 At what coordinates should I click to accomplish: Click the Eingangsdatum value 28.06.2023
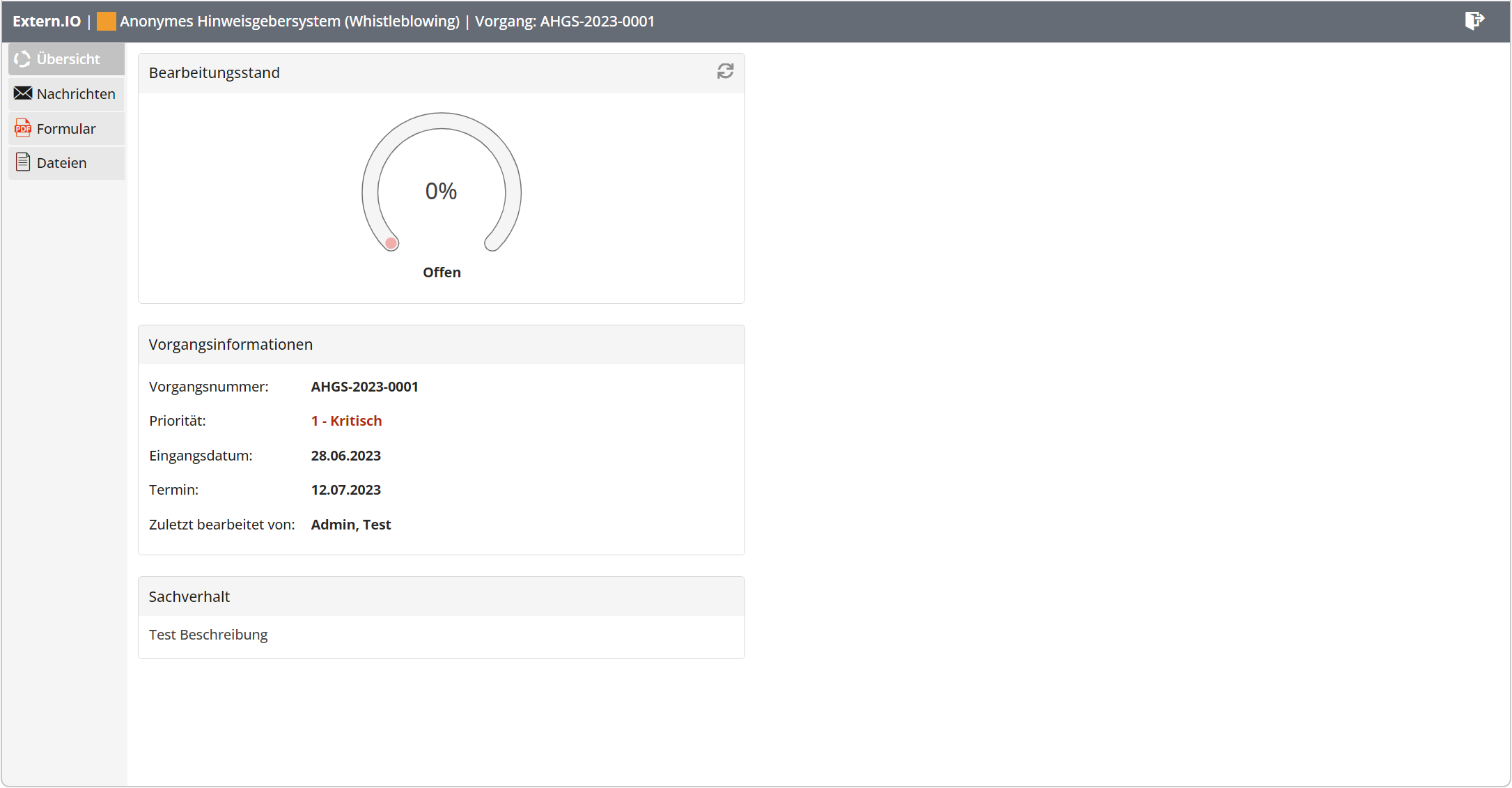coord(345,456)
